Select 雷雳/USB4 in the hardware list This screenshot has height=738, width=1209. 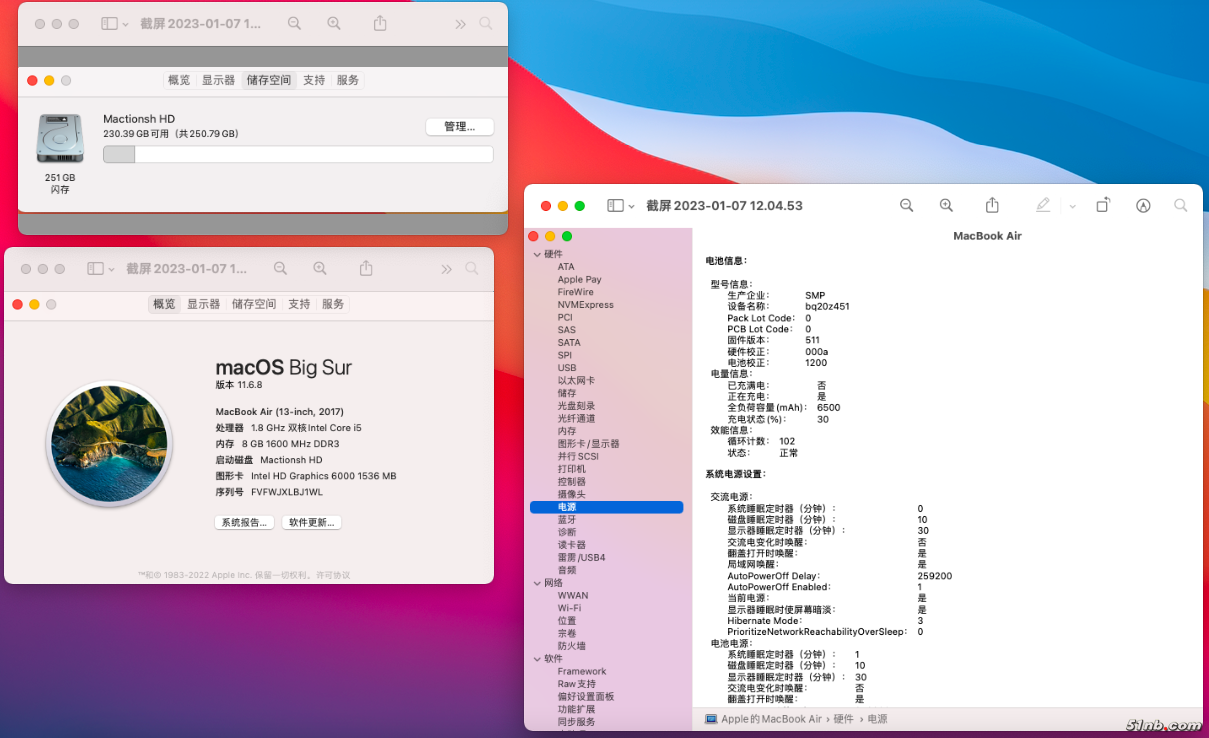click(x=582, y=558)
